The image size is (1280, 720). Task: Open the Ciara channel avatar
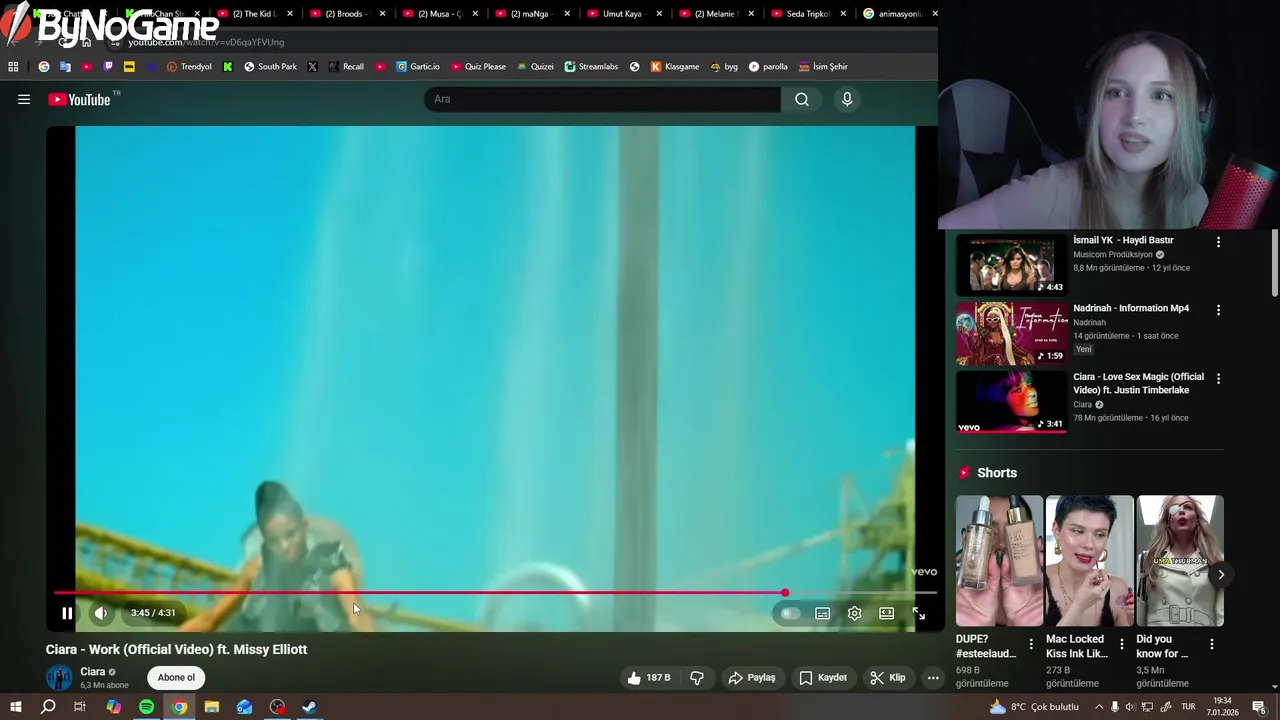point(59,678)
